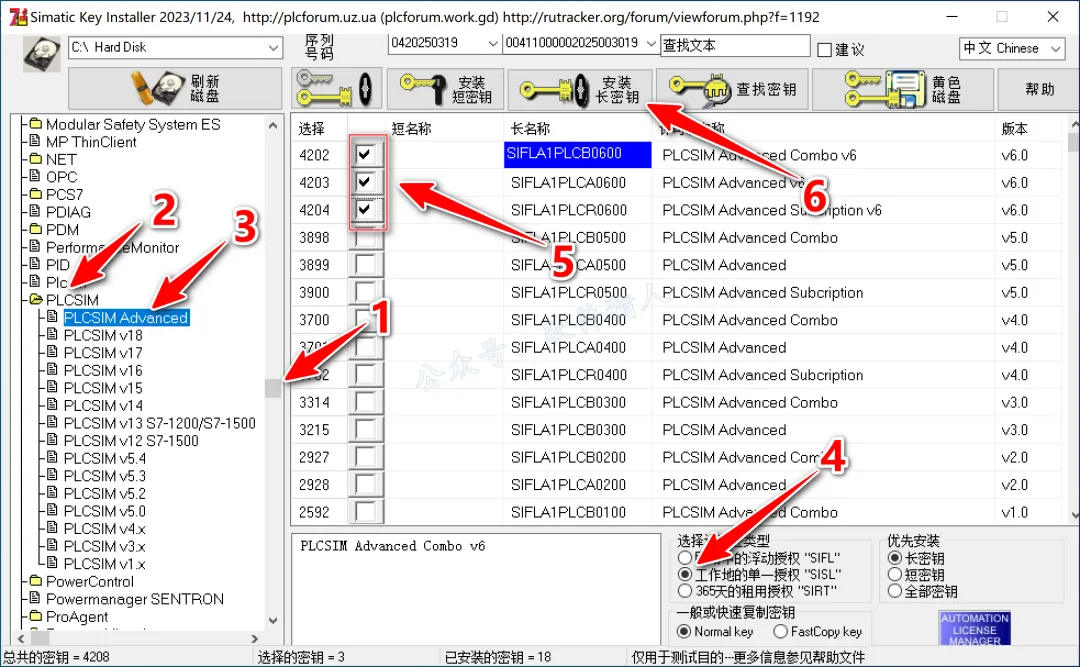Open the ProAgent folder
1080x667 pixels.
77,617
